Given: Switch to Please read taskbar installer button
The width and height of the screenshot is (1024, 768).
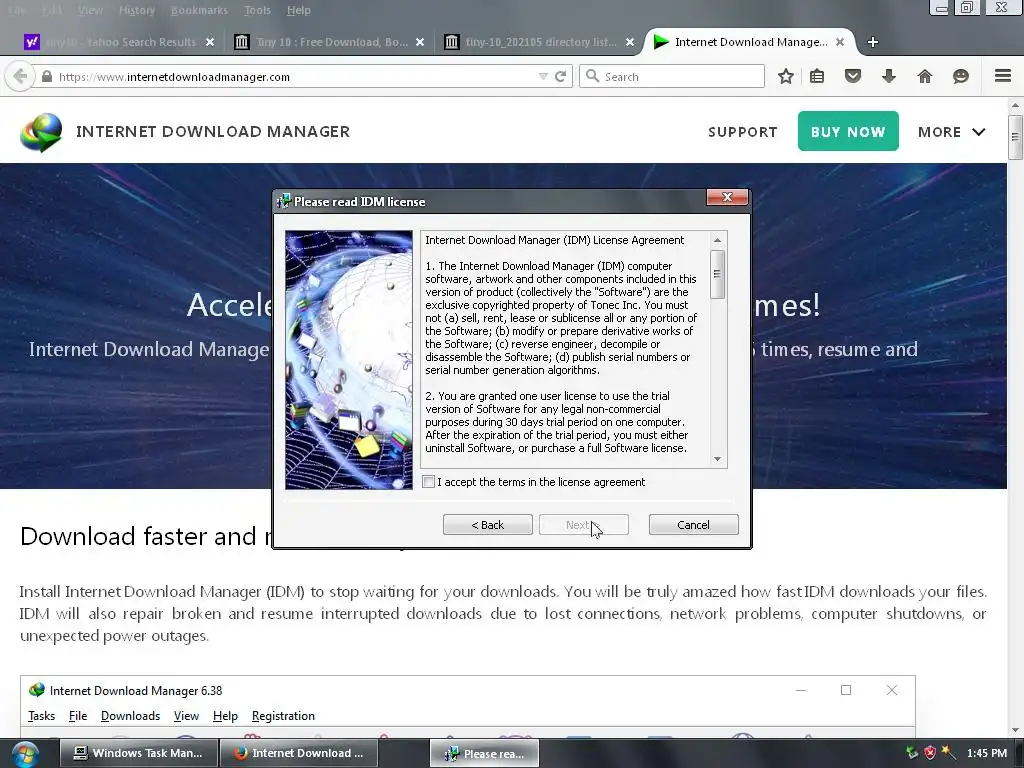Looking at the screenshot, I should coord(485,754).
